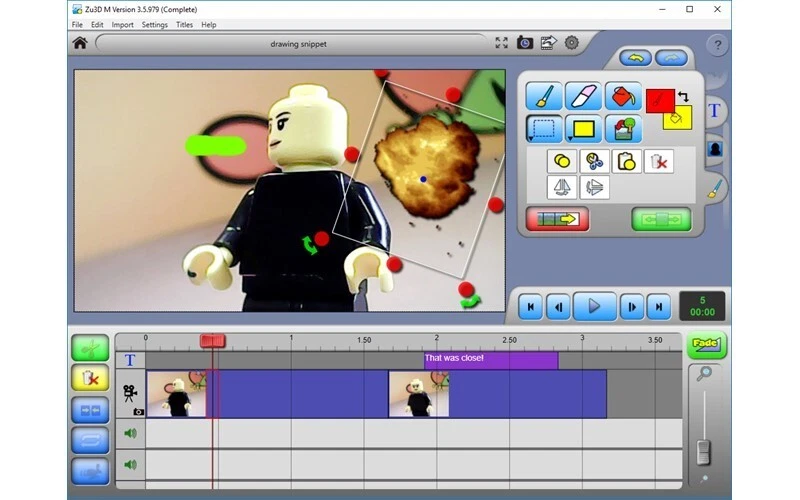Click the yellow delete frames trash button

(90, 378)
